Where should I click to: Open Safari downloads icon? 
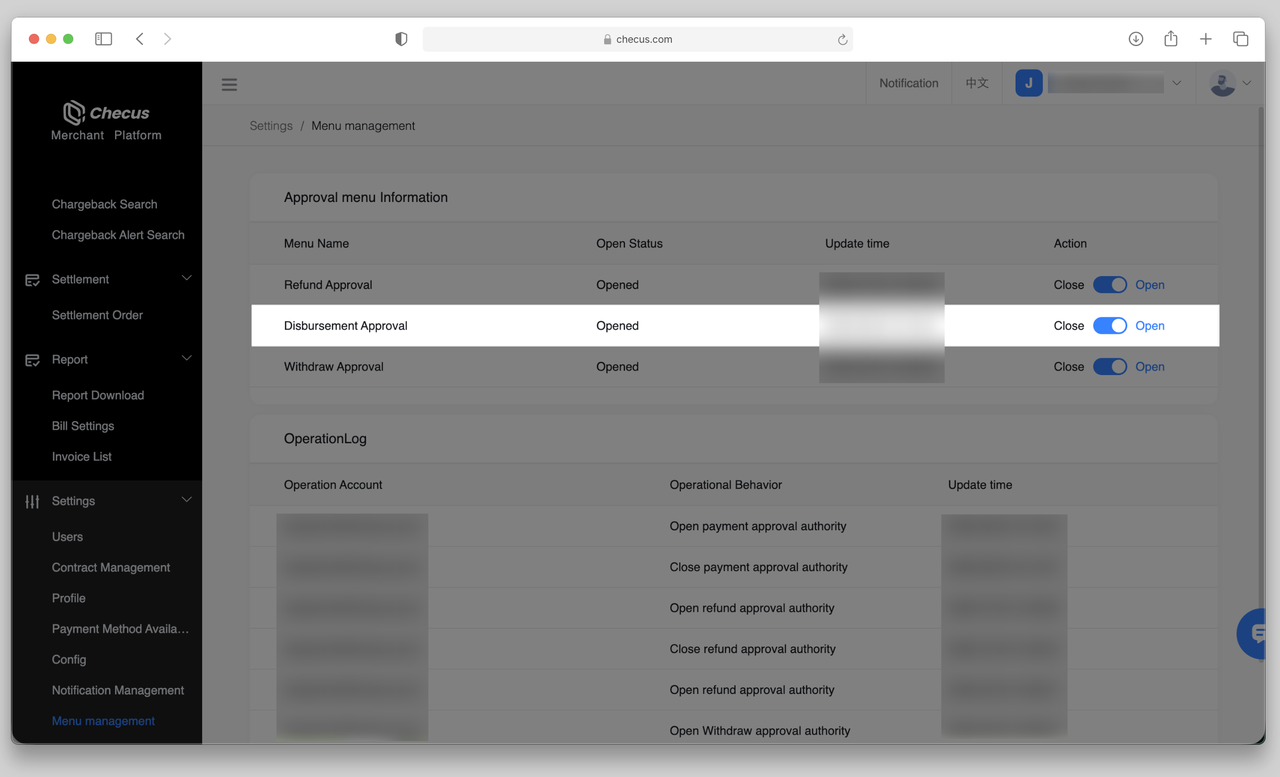[1136, 39]
